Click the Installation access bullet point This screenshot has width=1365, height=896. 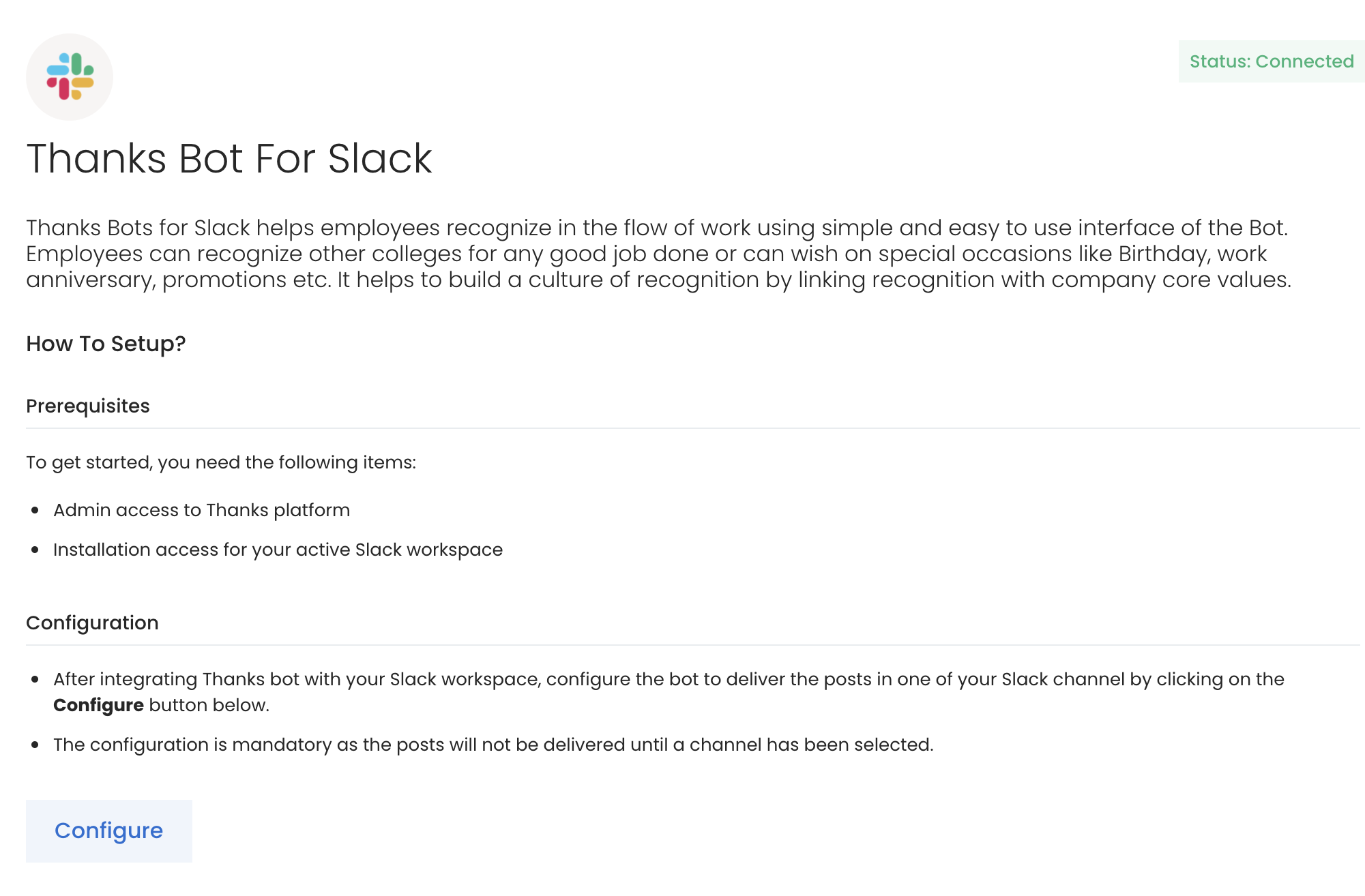tap(278, 550)
